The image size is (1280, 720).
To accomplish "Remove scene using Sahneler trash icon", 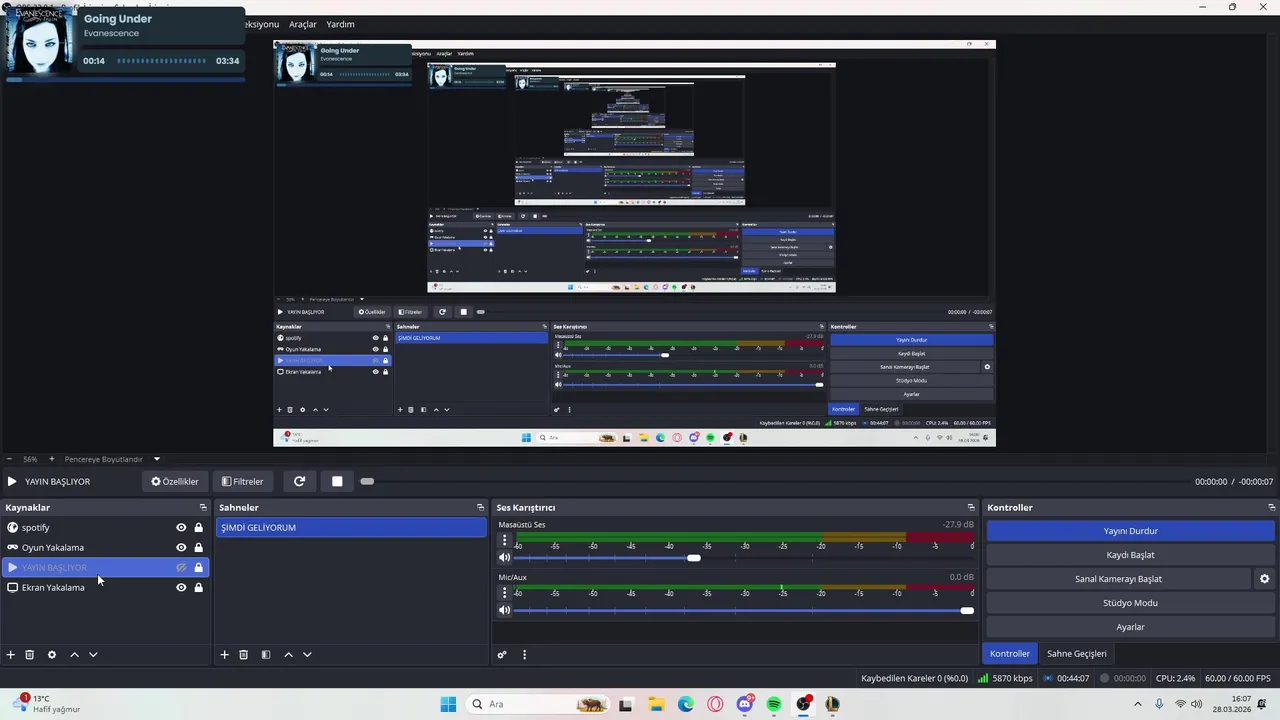I will [x=243, y=655].
